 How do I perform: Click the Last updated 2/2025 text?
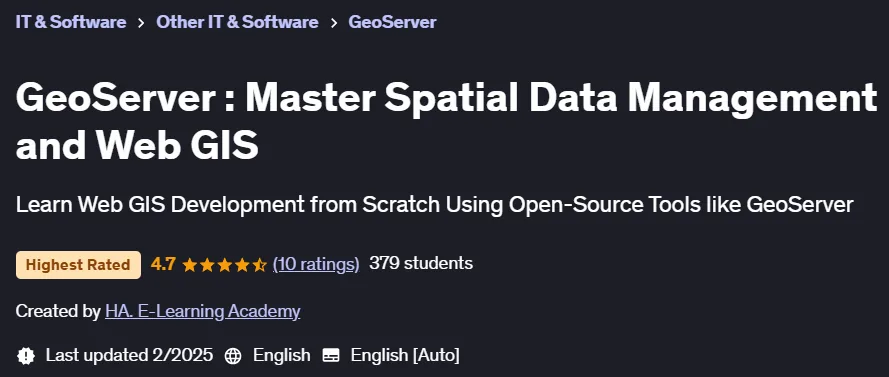point(129,355)
